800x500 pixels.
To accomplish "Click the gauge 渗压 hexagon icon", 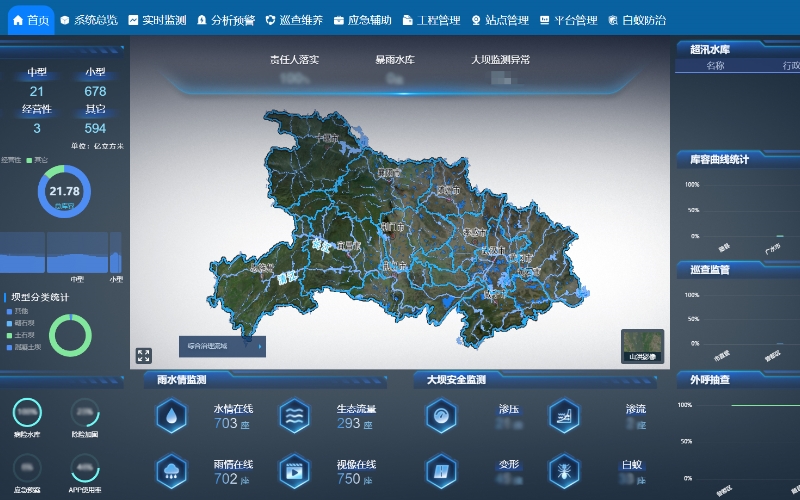I will pos(441,415).
